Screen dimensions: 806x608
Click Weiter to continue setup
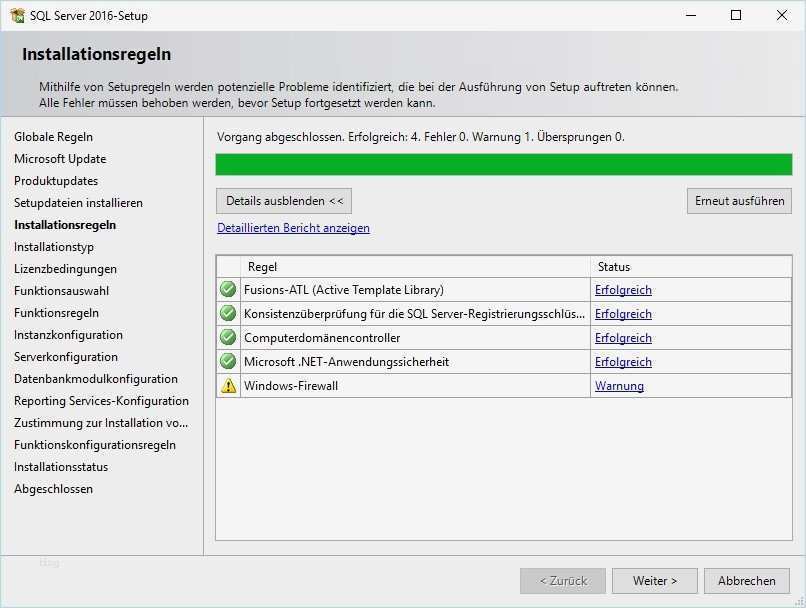(x=654, y=581)
